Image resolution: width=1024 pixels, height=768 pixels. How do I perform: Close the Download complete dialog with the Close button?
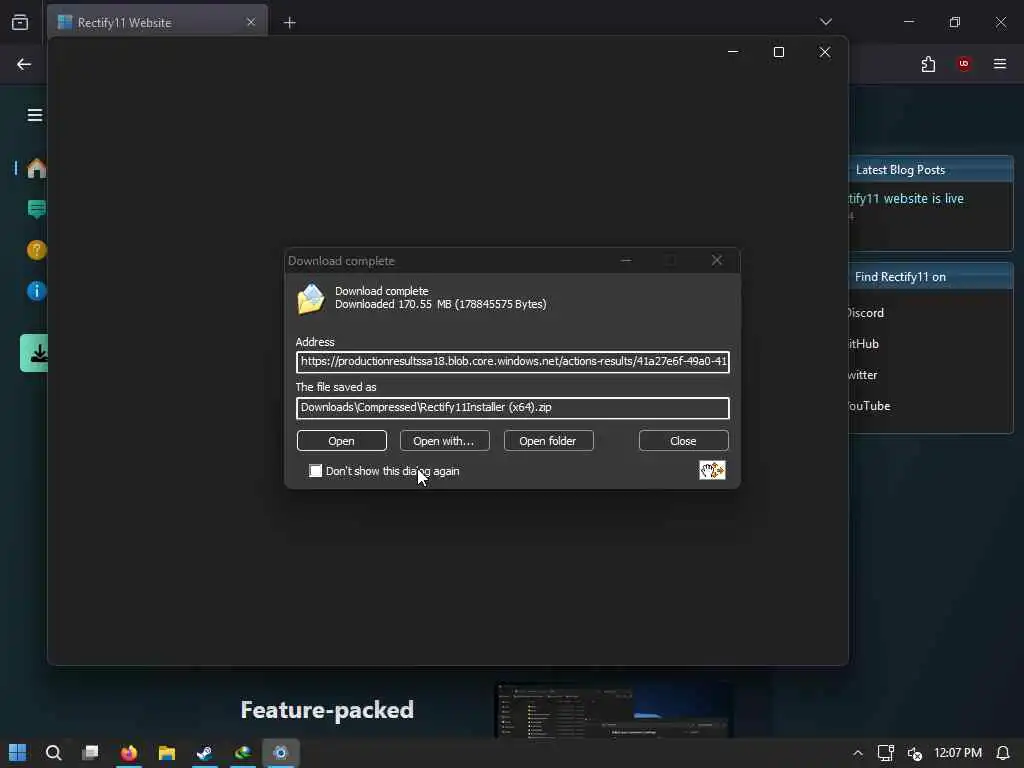click(x=683, y=441)
